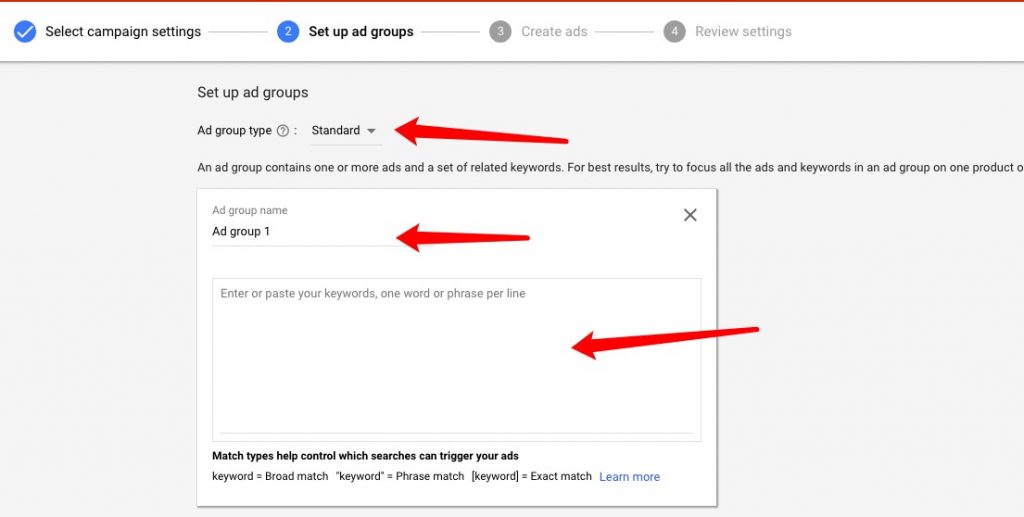Viewport: 1024px width, 517px height.
Task: Click the Ad group name label
Action: point(249,210)
